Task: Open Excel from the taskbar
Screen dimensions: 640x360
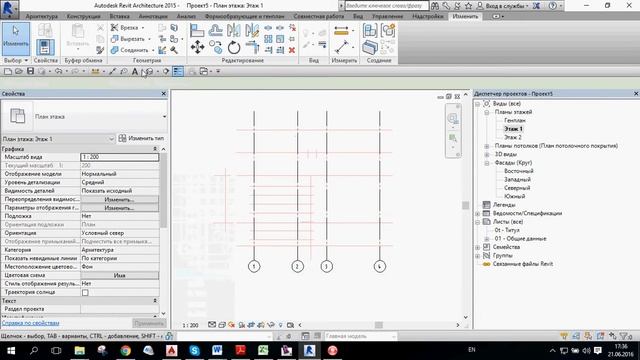Action: (x=263, y=351)
